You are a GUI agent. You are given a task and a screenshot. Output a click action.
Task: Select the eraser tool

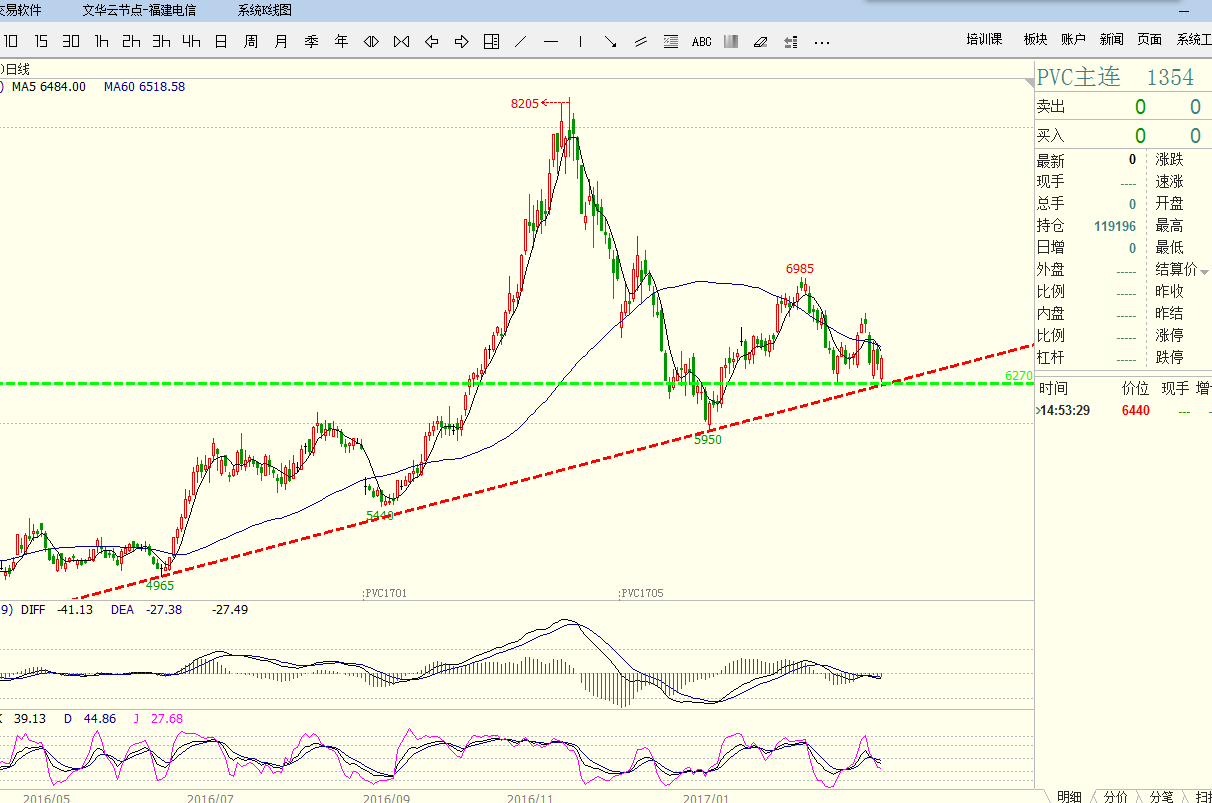coord(761,41)
